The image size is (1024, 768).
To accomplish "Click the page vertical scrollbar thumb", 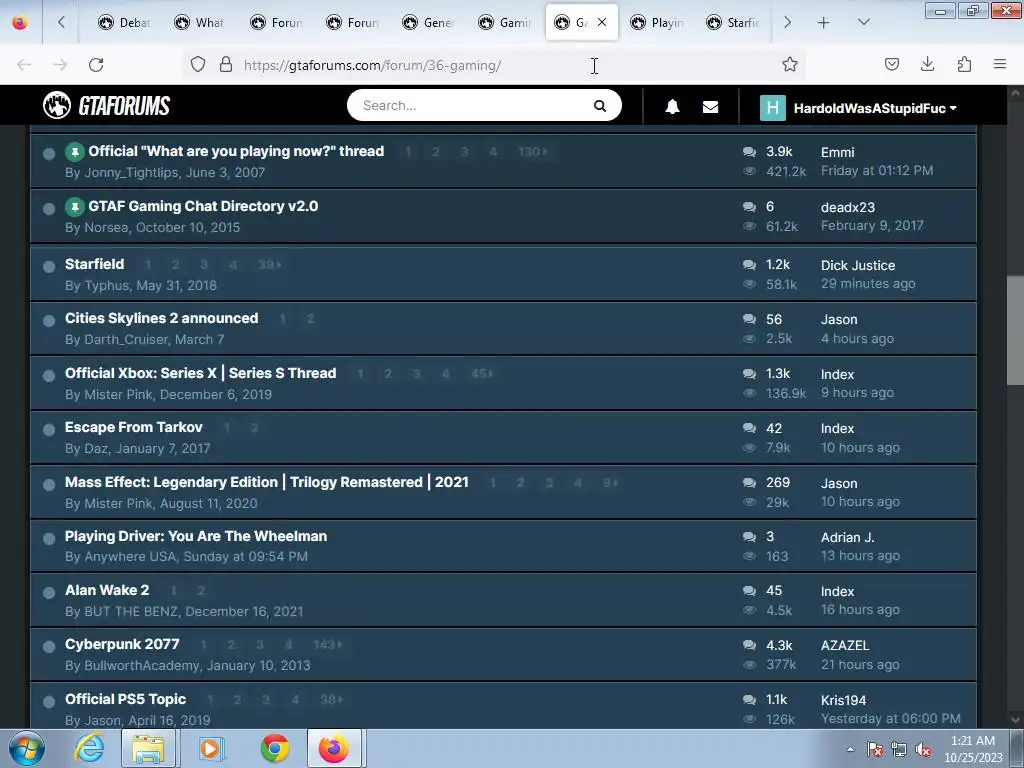I will 1015,330.
